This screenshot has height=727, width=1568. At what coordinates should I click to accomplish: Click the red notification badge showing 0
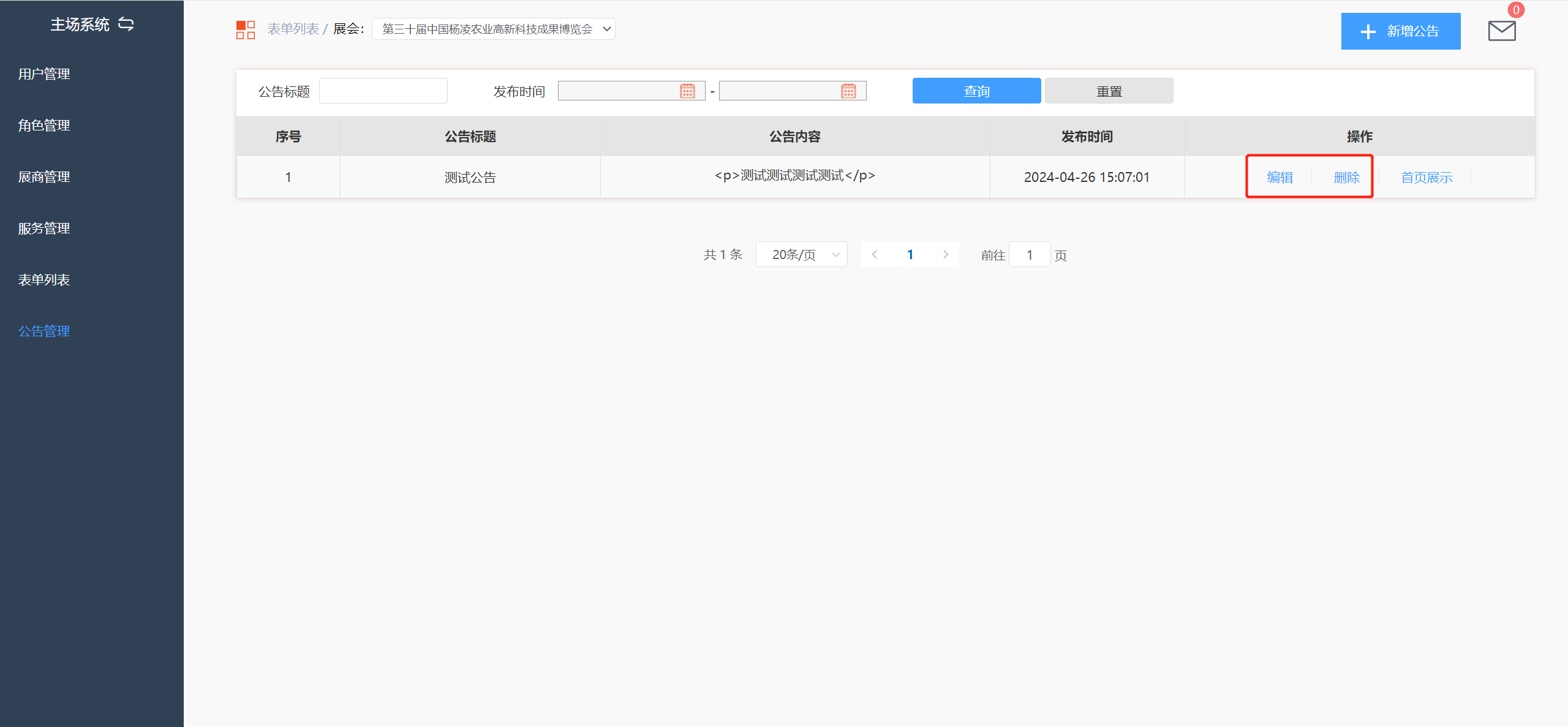(1516, 10)
